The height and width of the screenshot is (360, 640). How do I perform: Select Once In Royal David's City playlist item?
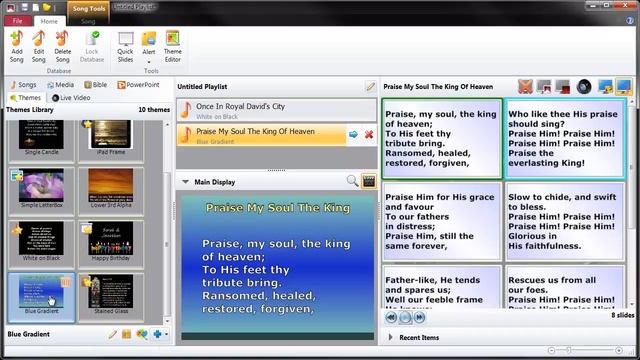[277, 110]
